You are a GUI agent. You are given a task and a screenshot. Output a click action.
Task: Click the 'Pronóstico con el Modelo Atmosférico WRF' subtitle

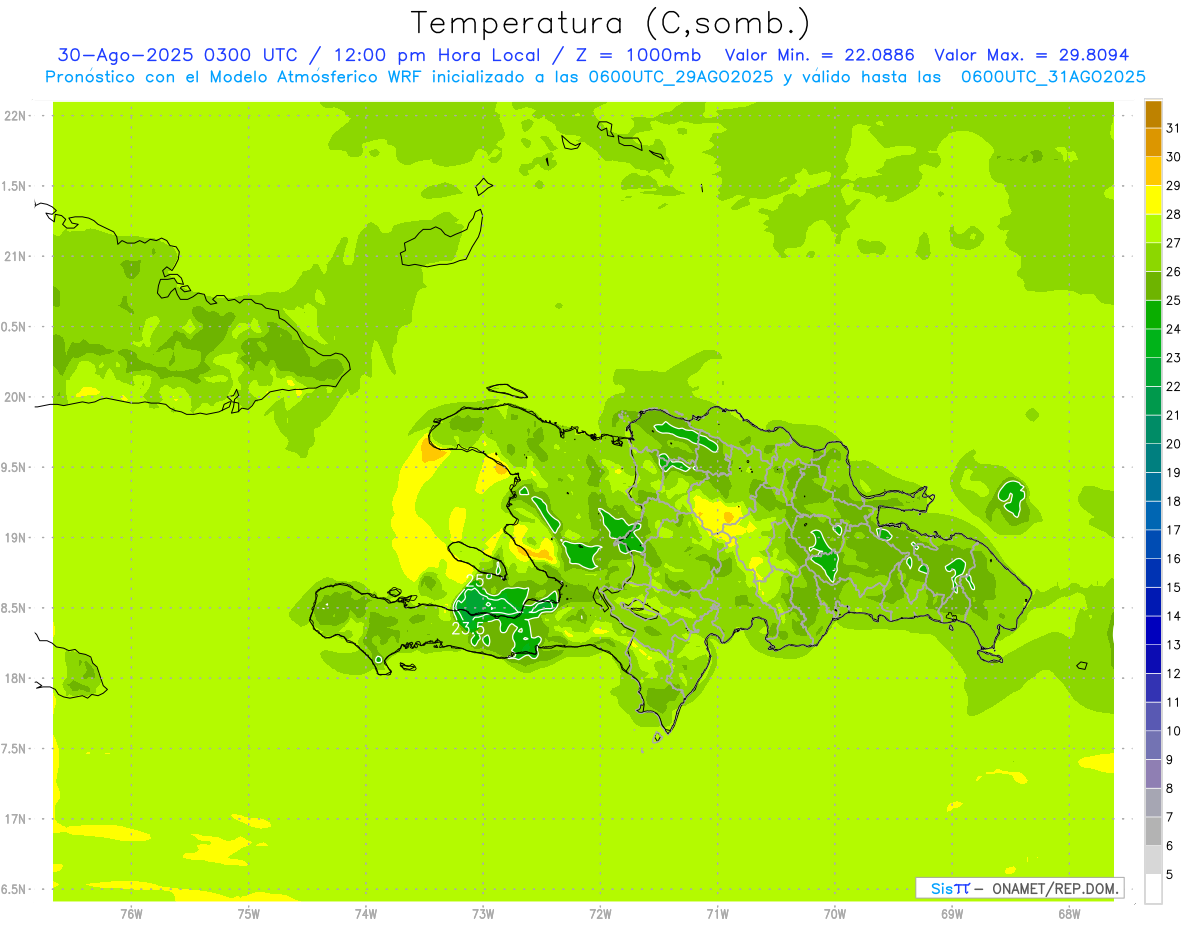(235, 77)
